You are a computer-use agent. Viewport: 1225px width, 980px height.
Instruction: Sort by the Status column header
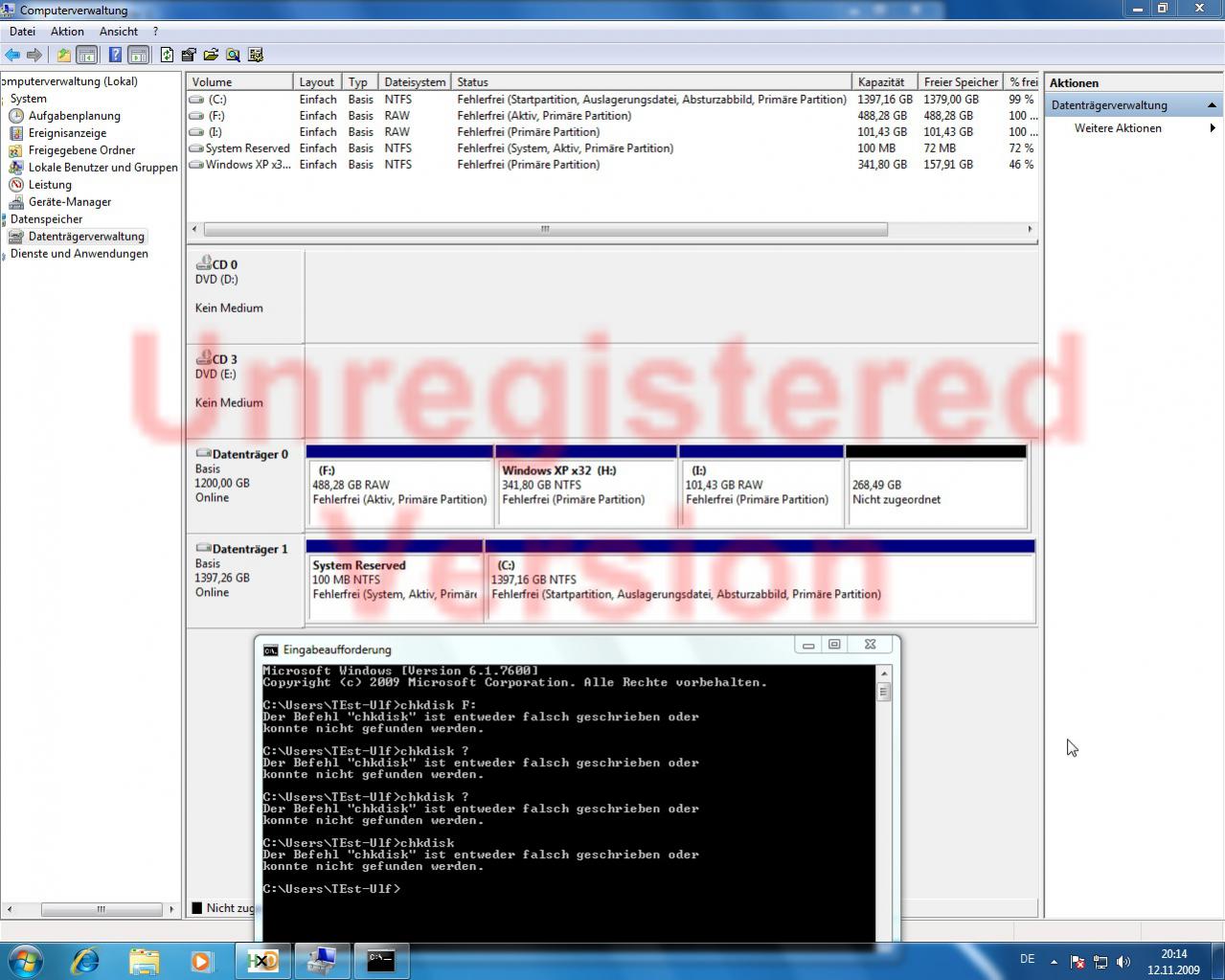(651, 82)
